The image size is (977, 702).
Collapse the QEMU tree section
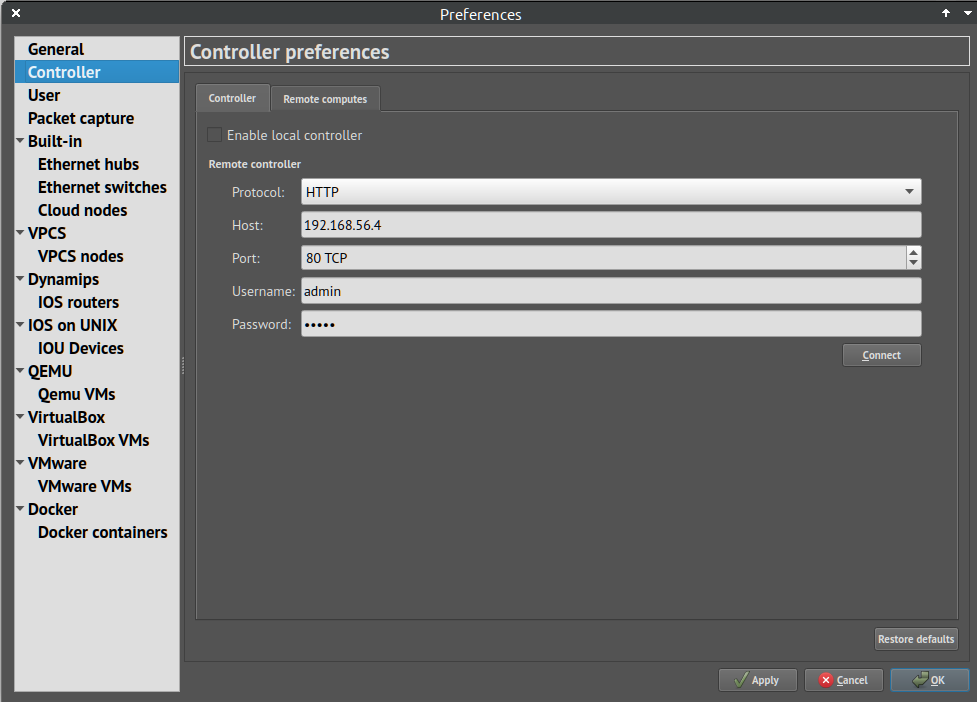pyautogui.click(x=20, y=371)
